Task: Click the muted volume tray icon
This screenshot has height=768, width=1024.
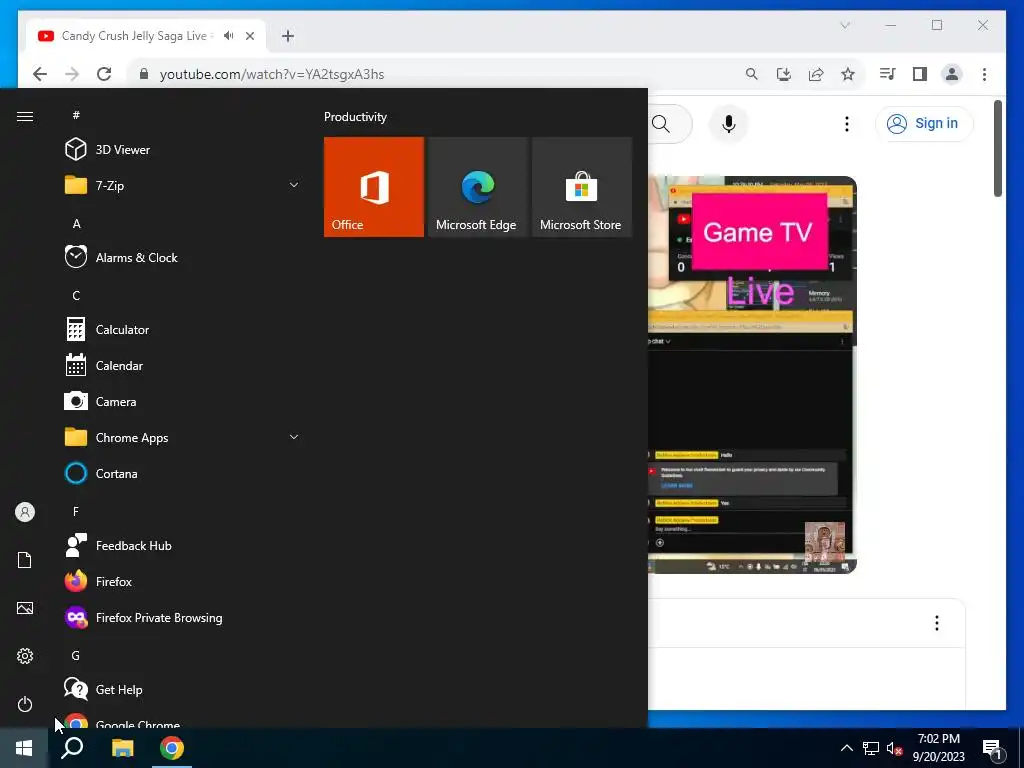Action: coord(894,748)
